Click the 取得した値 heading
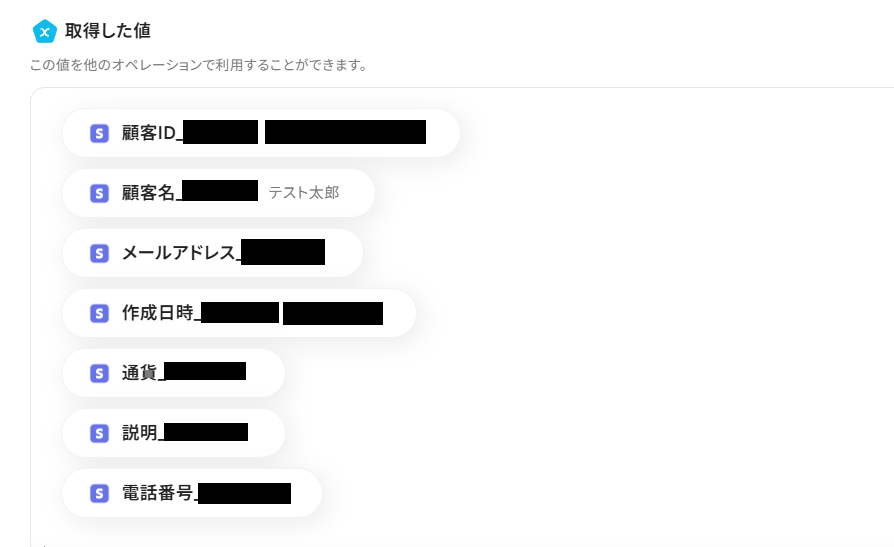 [x=108, y=31]
